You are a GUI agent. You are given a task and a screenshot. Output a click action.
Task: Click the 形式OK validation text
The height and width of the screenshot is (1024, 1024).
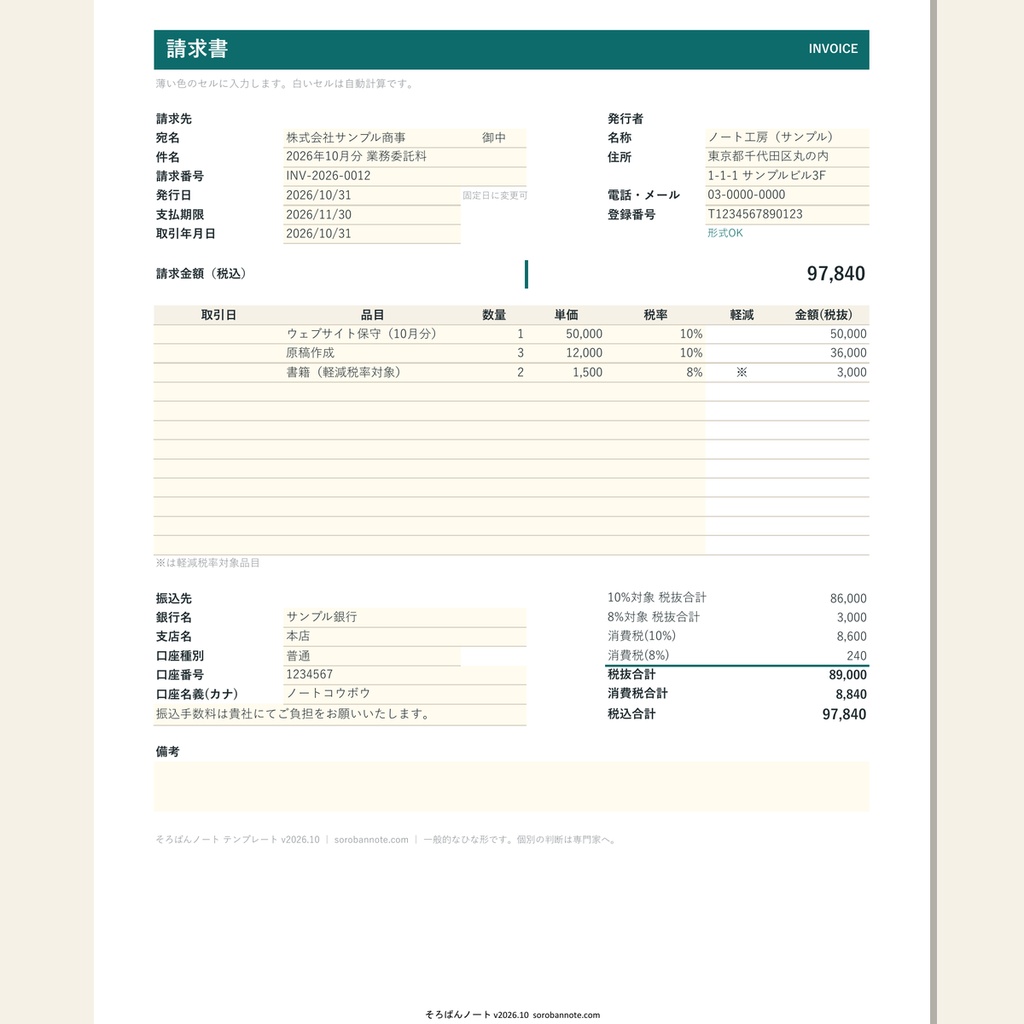tap(725, 233)
